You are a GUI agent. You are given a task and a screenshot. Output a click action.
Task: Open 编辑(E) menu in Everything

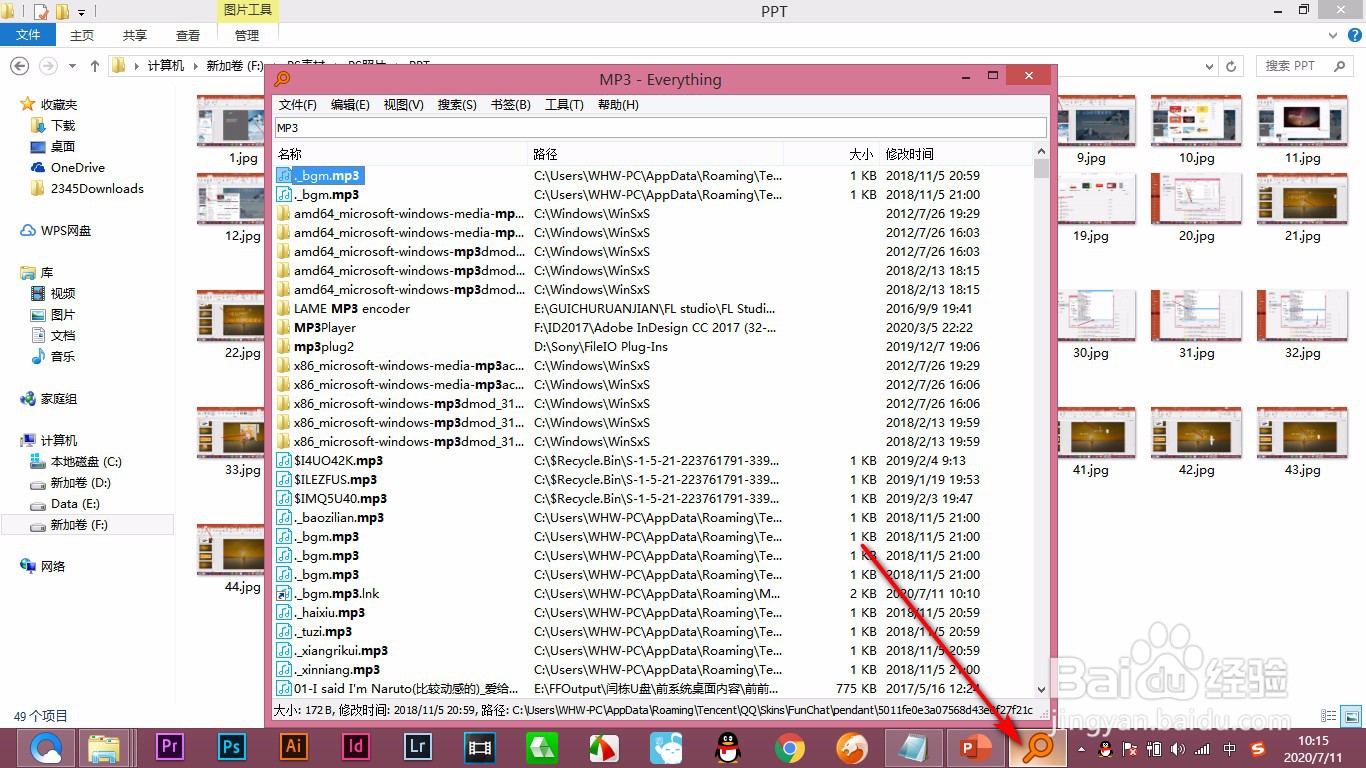point(350,105)
